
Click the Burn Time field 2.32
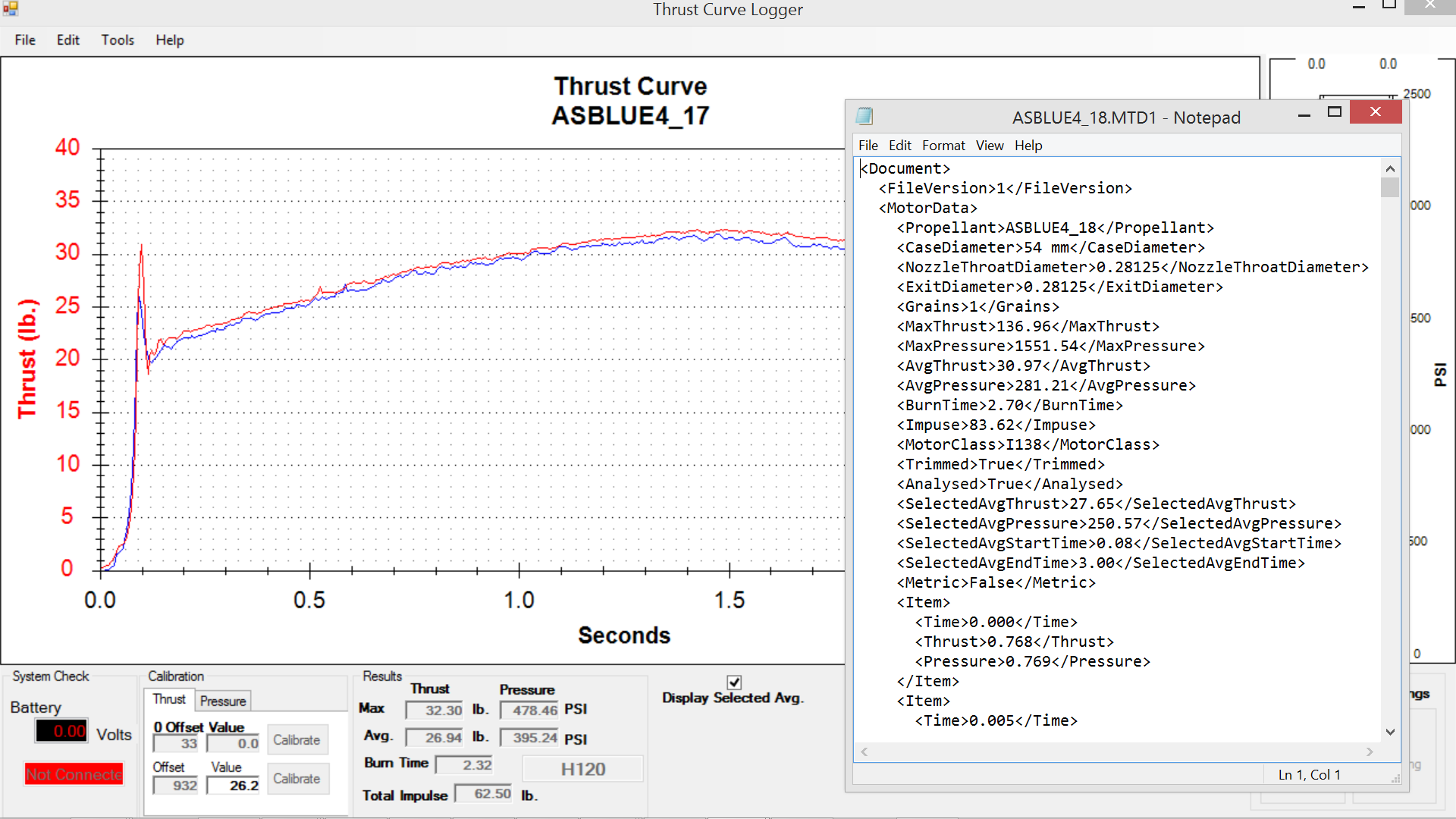(x=465, y=765)
